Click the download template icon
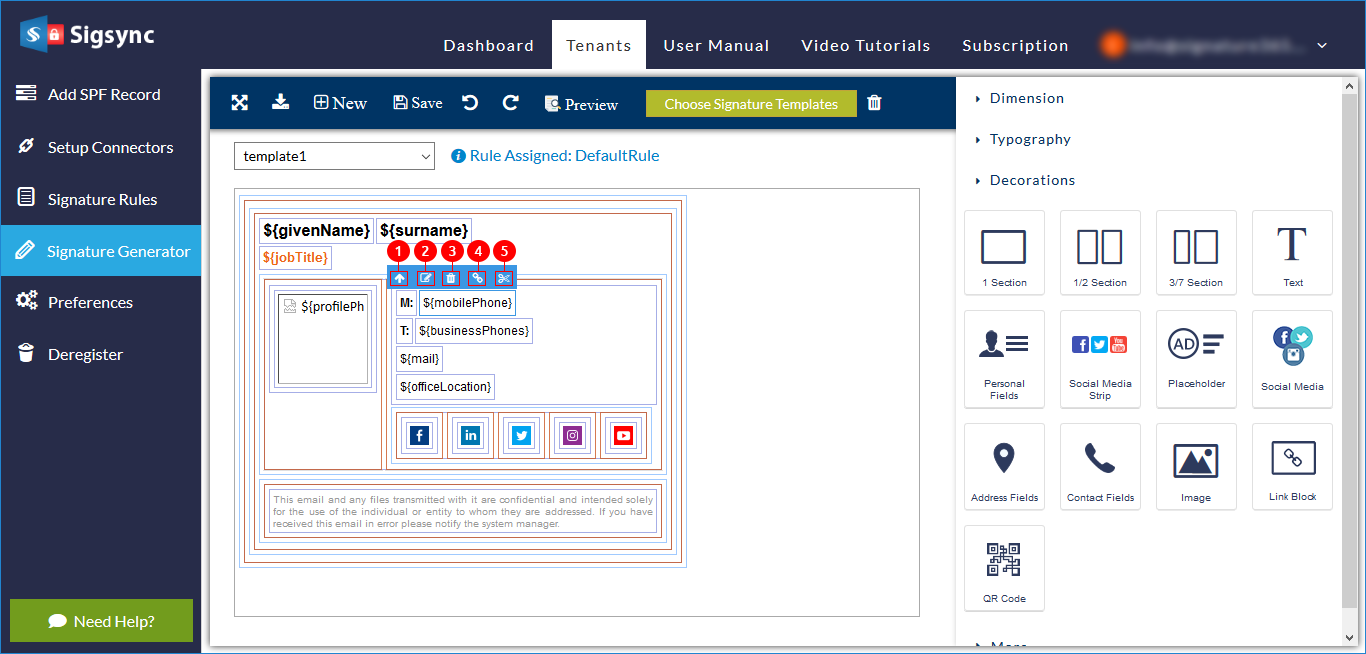The image size is (1366, 654). click(281, 102)
